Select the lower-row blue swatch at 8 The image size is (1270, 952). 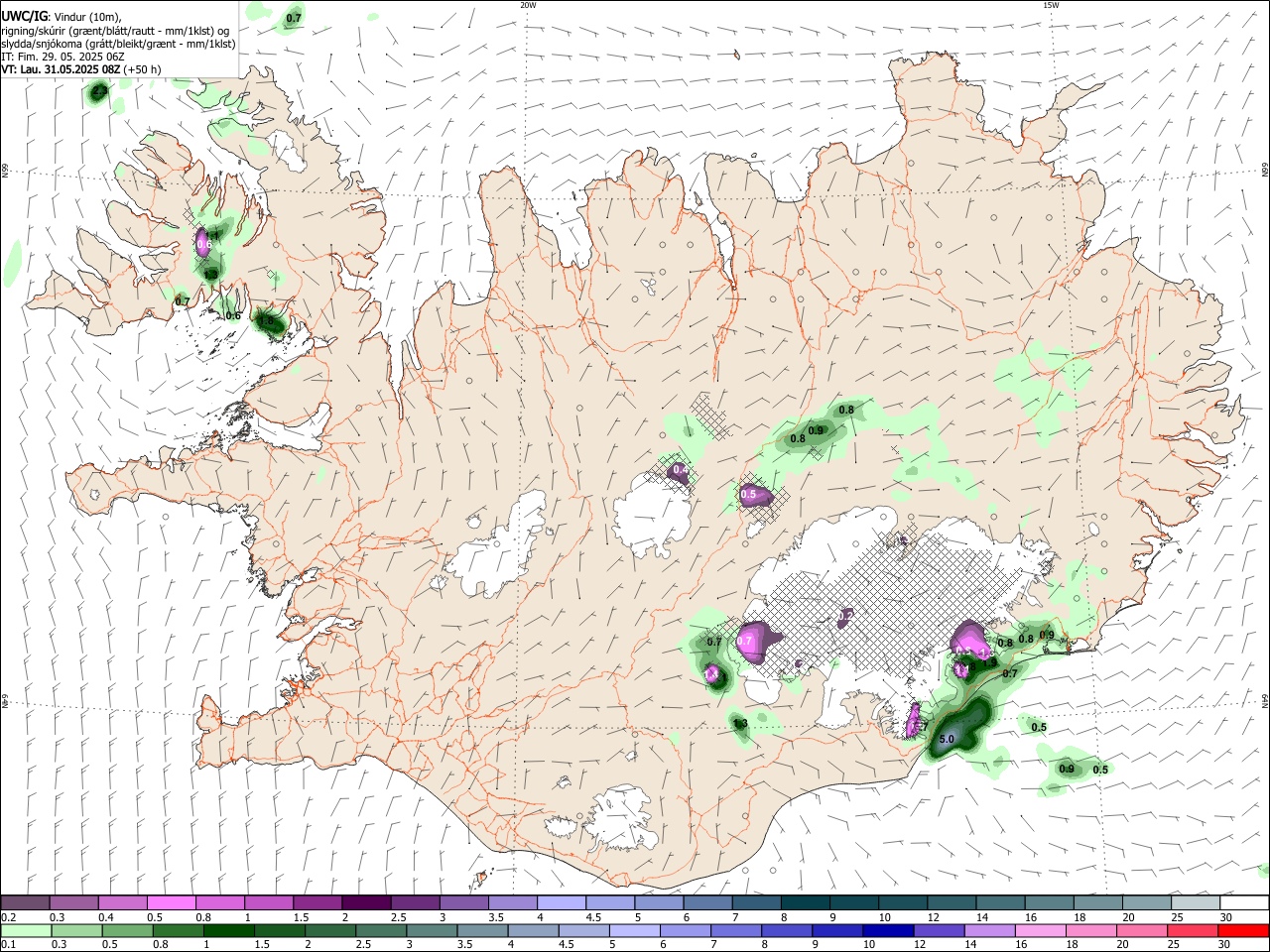[786, 930]
